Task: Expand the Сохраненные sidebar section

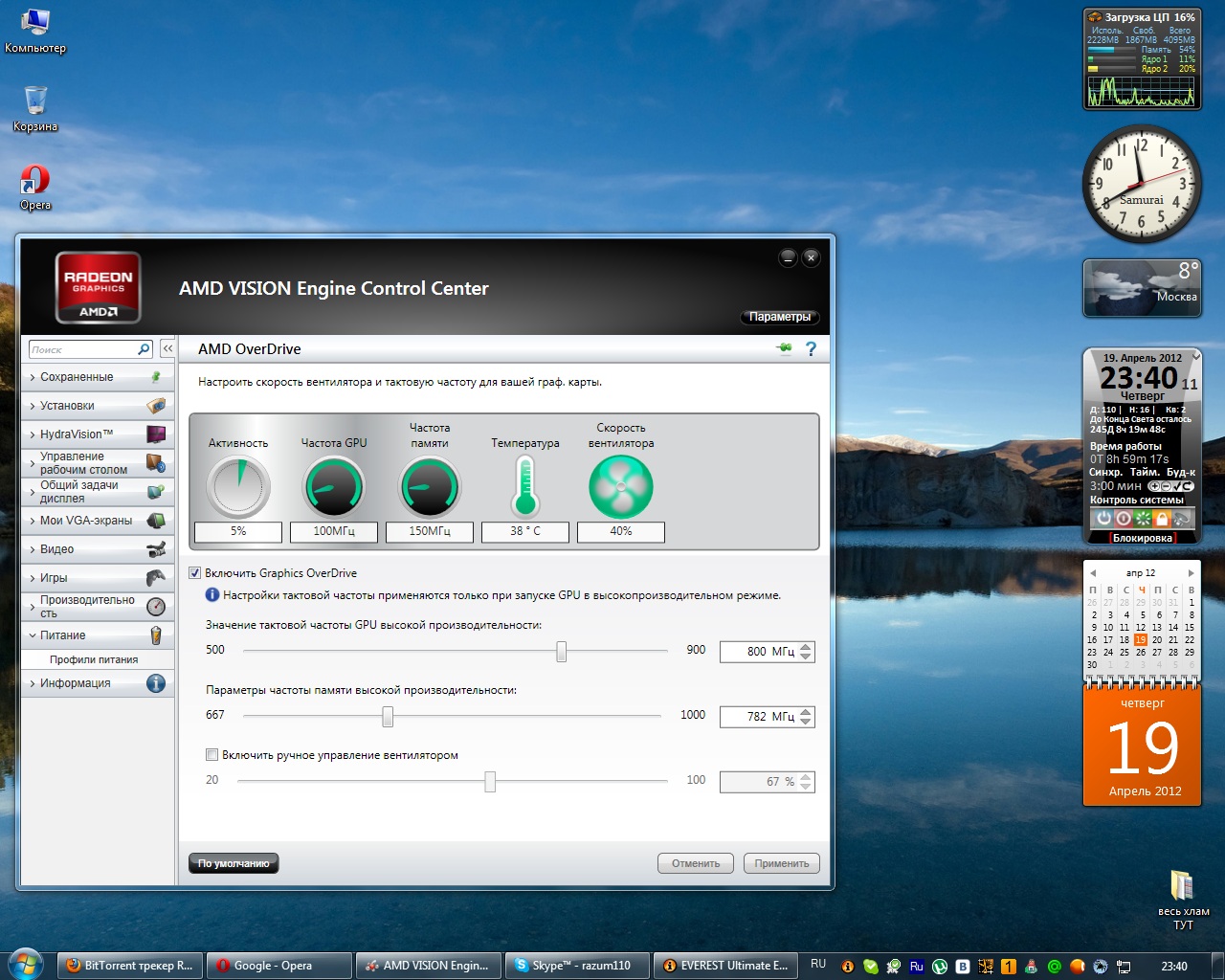Action: [98, 377]
